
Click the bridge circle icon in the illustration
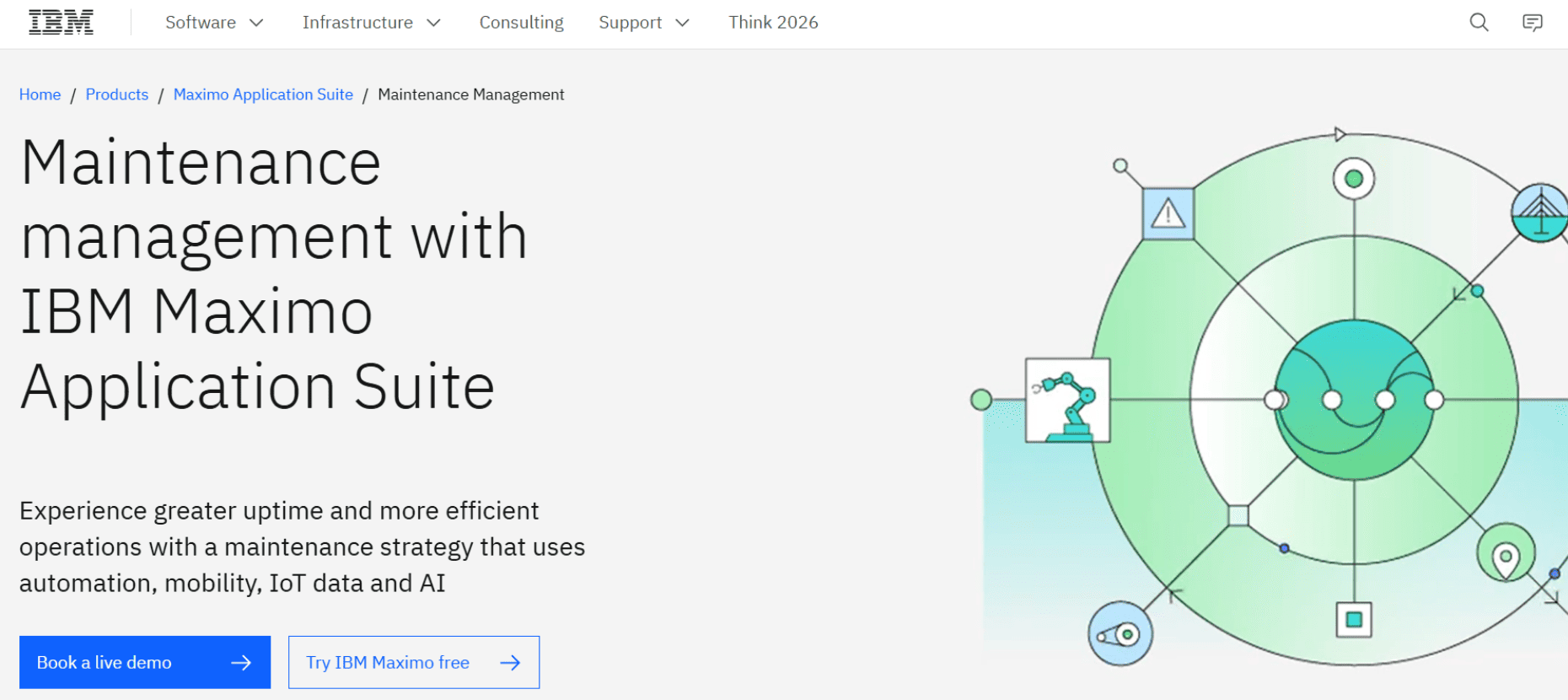1540,213
